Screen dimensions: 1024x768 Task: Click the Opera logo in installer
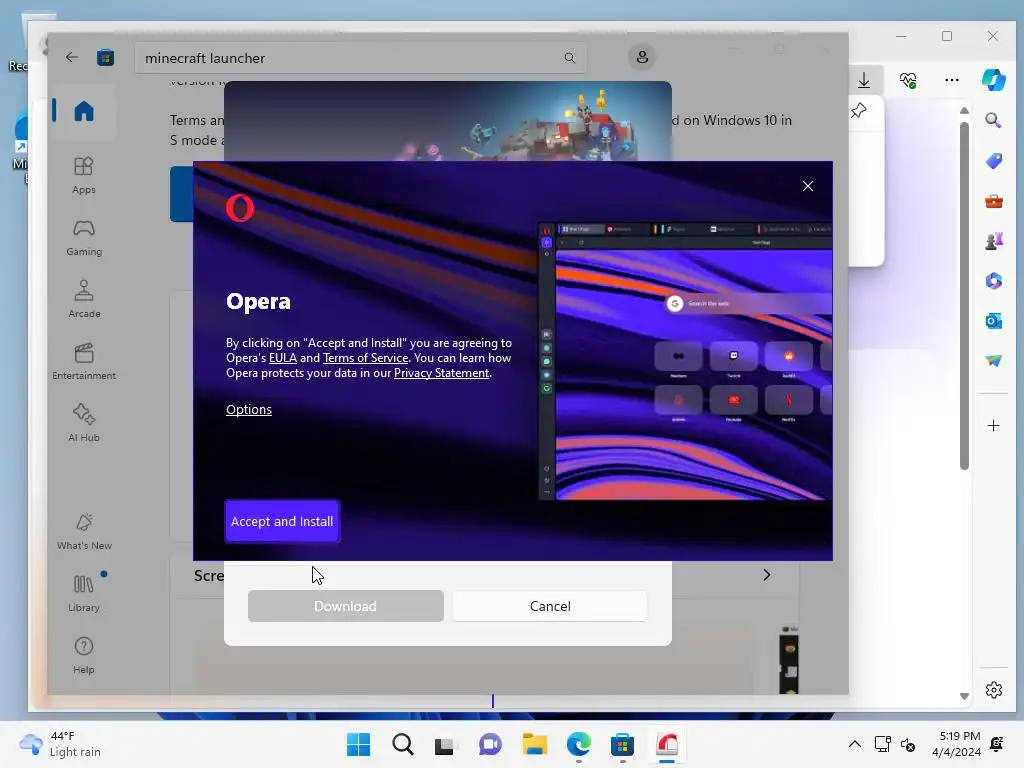(x=240, y=208)
